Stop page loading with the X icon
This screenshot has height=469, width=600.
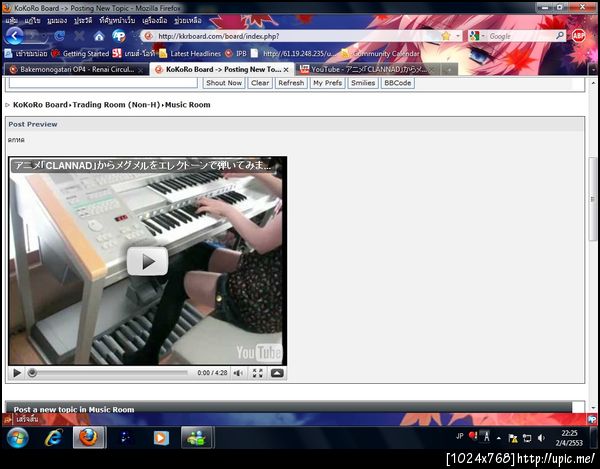(x=79, y=36)
